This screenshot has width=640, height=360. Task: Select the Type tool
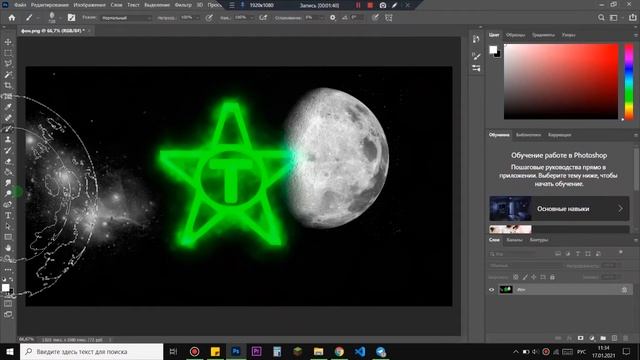(8, 216)
